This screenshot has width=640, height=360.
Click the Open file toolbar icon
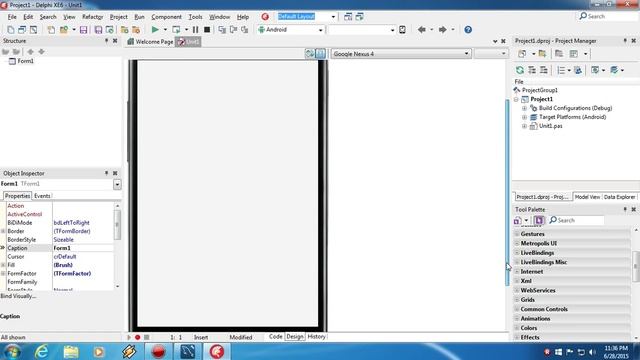tap(64, 30)
